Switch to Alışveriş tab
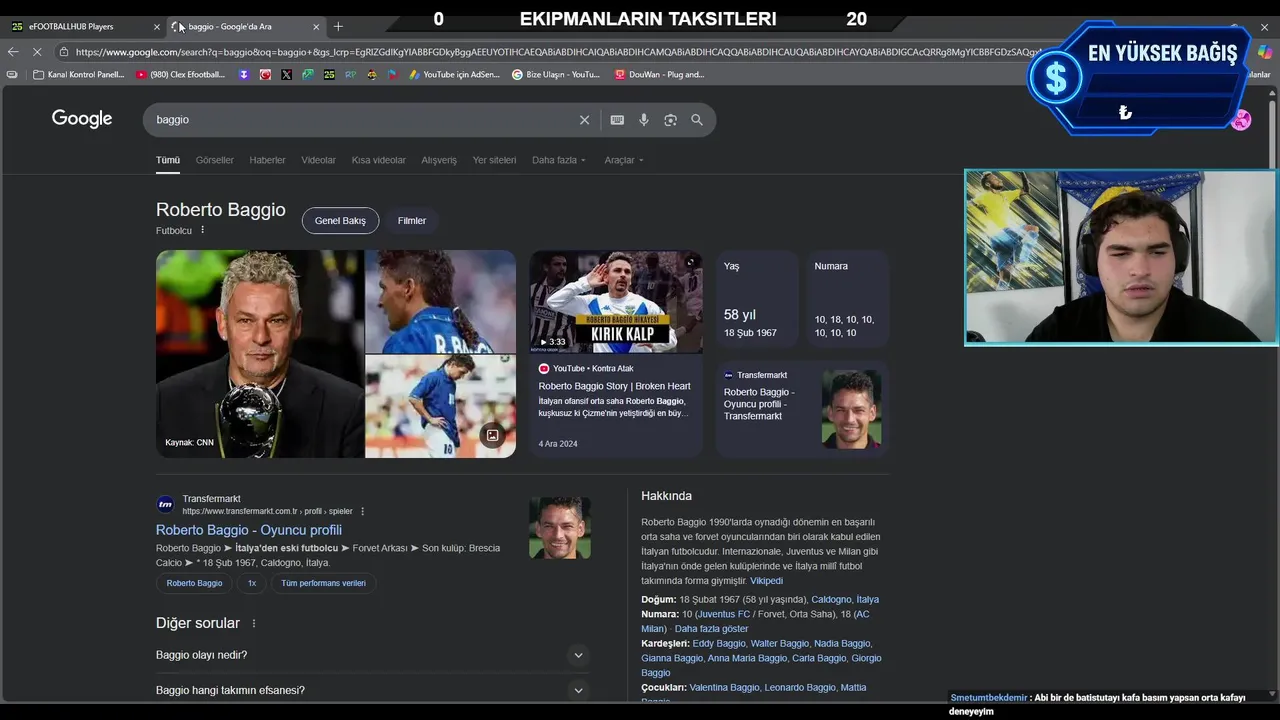Image resolution: width=1280 pixels, height=720 pixels. 439,160
